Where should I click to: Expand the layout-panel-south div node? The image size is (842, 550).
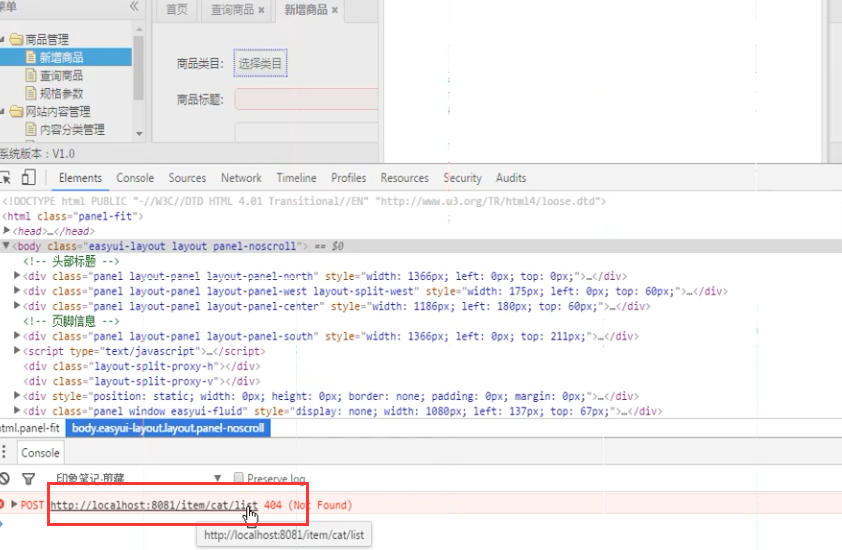point(17,336)
